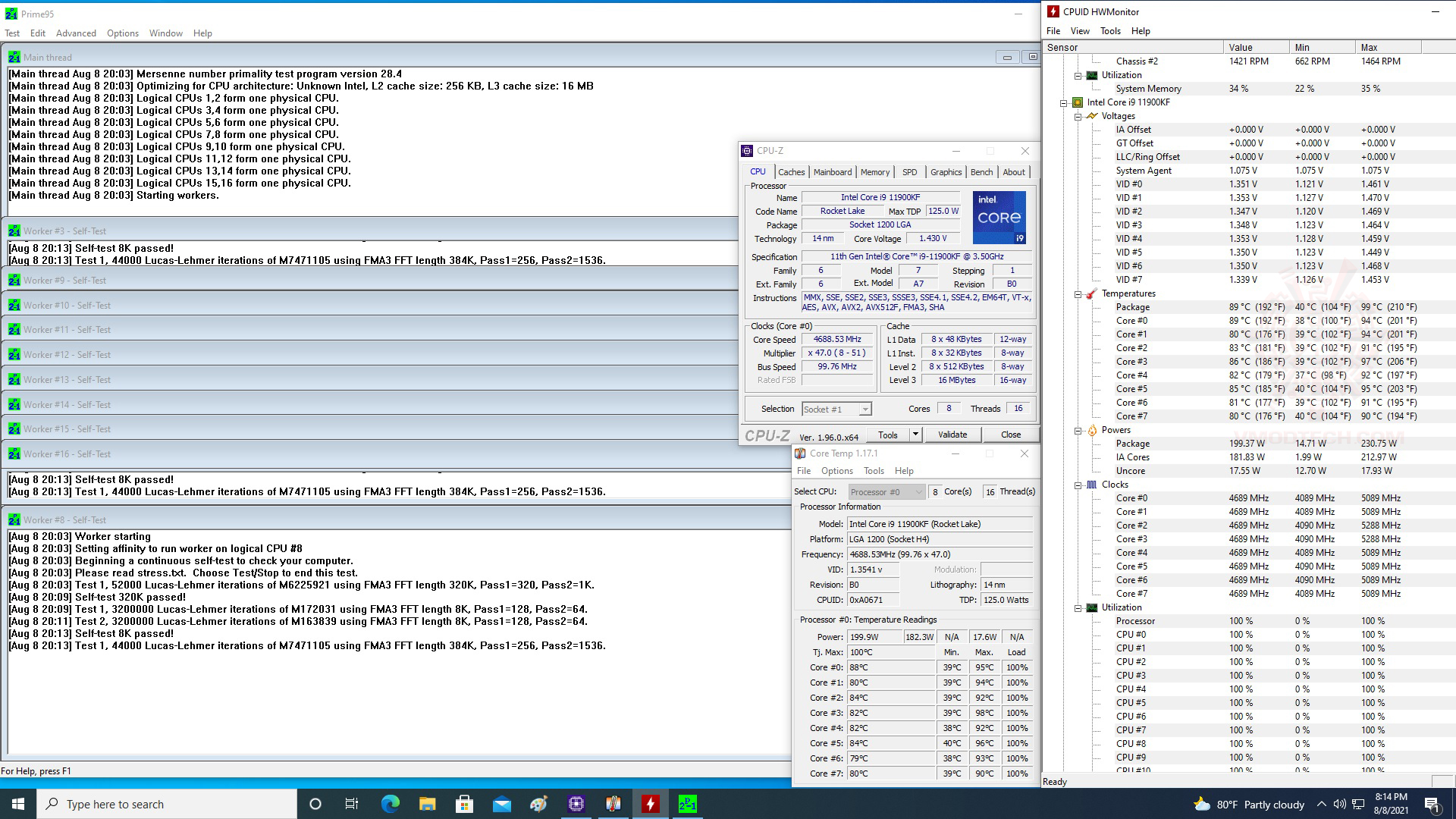This screenshot has height=819, width=1456.
Task: Open the Microsoft Store taskbar icon
Action: point(464,804)
